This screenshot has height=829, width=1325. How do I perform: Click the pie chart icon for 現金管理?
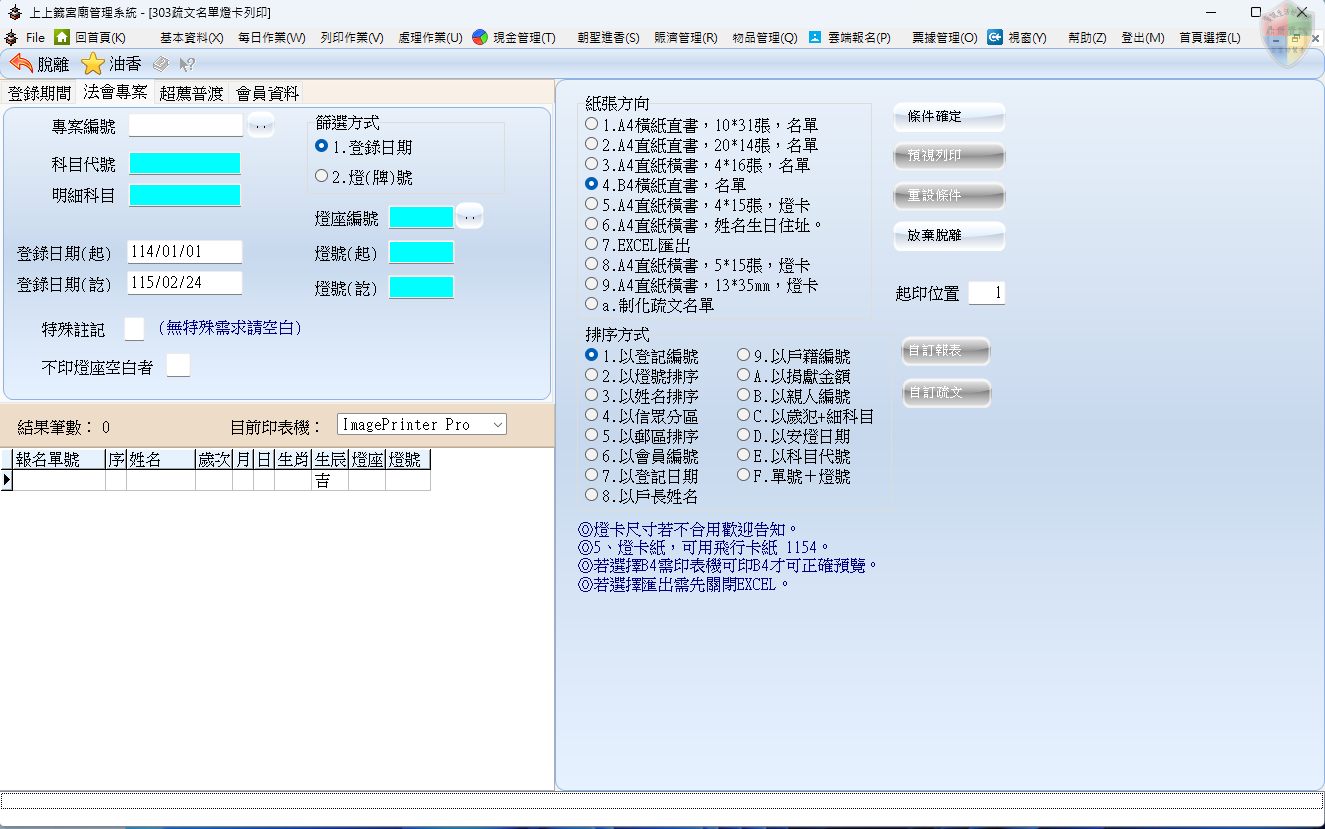480,37
